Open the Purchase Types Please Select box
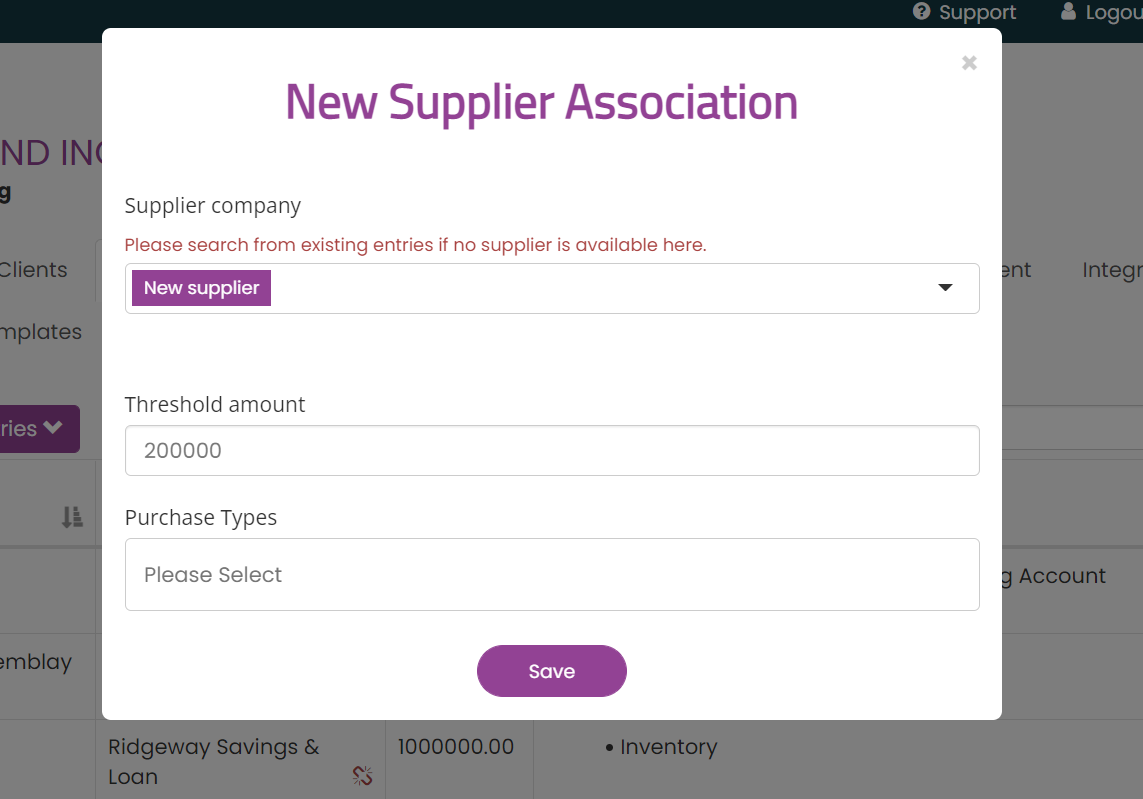 (552, 574)
